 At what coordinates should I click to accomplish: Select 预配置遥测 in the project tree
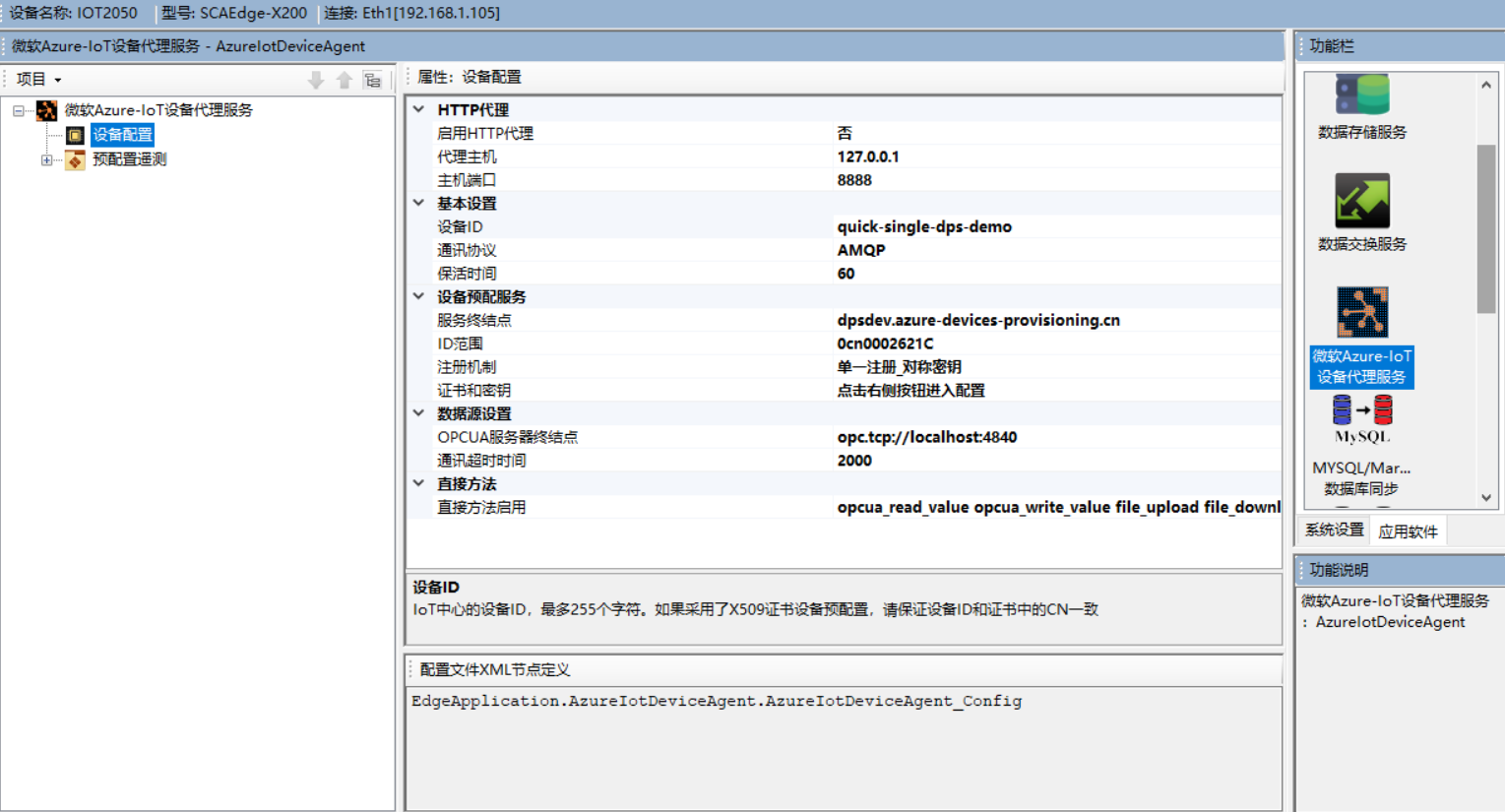click(x=129, y=159)
